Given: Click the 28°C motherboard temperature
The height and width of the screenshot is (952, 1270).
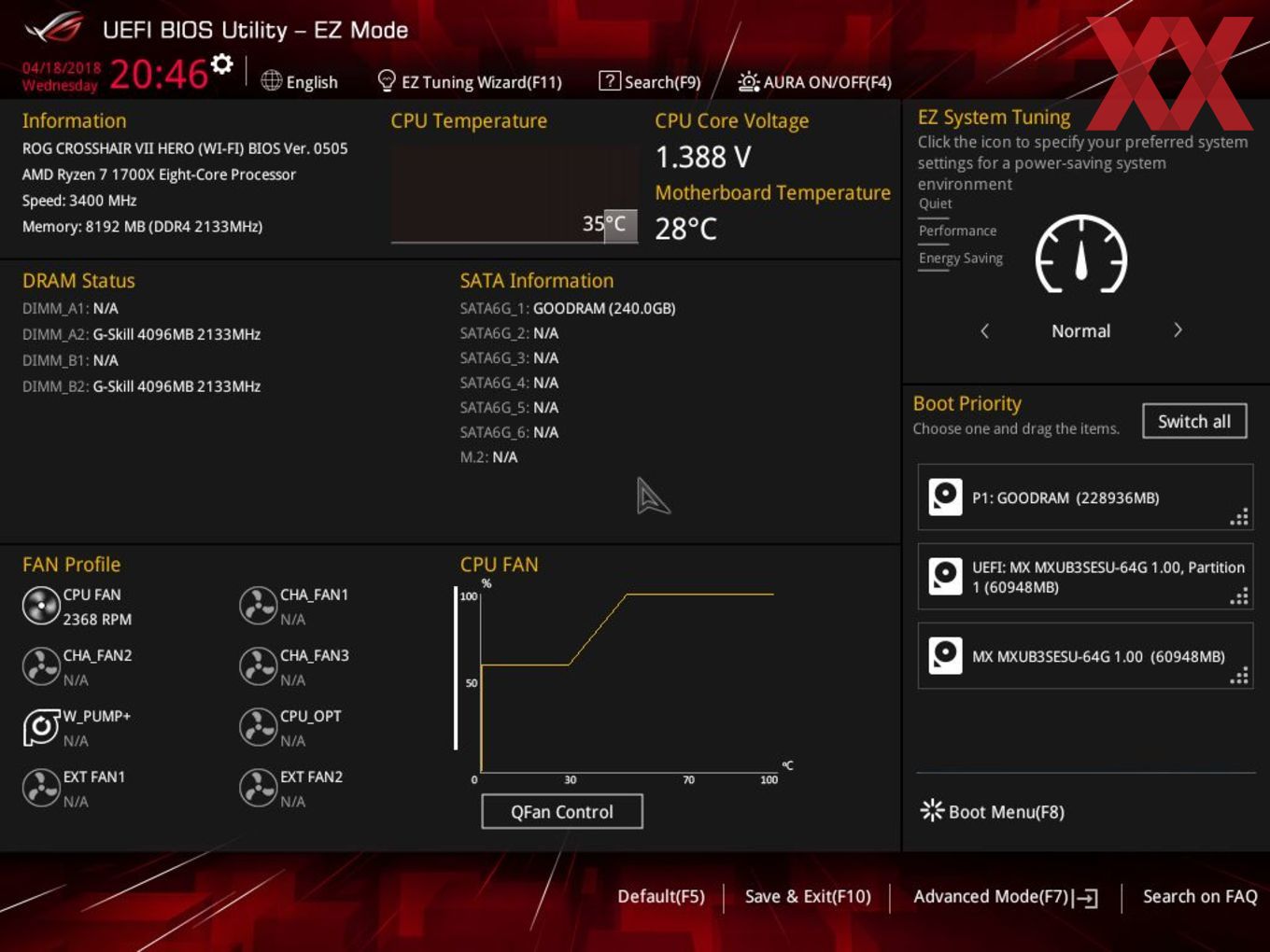Looking at the screenshot, I should [686, 229].
